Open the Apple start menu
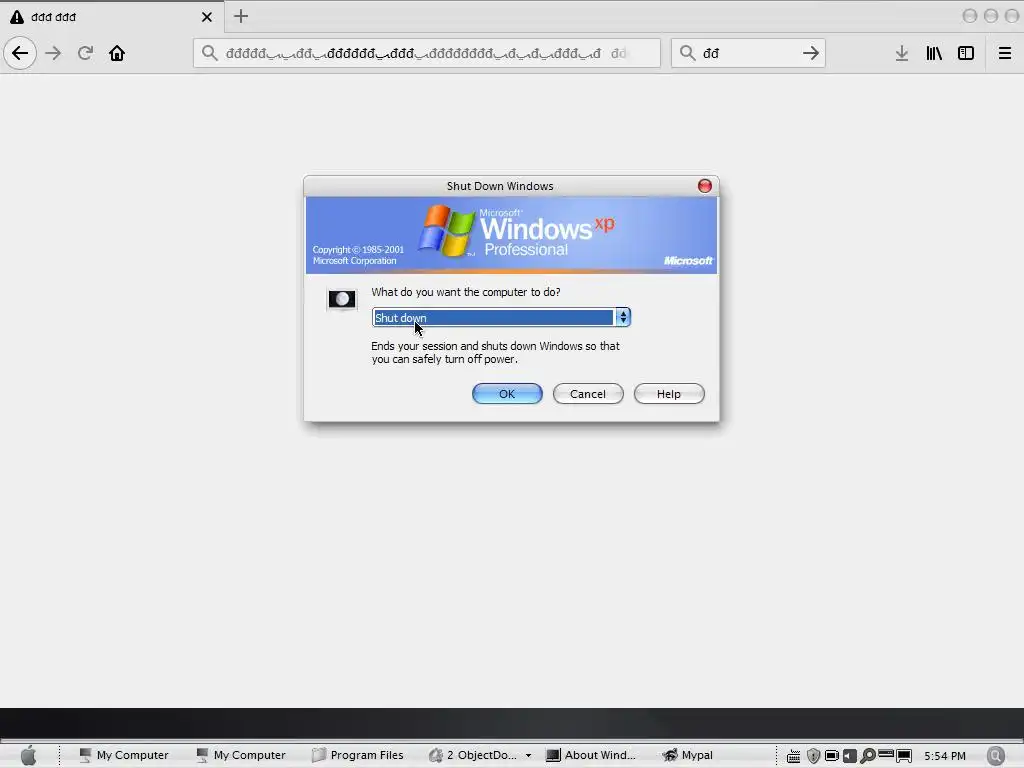The width and height of the screenshot is (1024, 768). [28, 755]
